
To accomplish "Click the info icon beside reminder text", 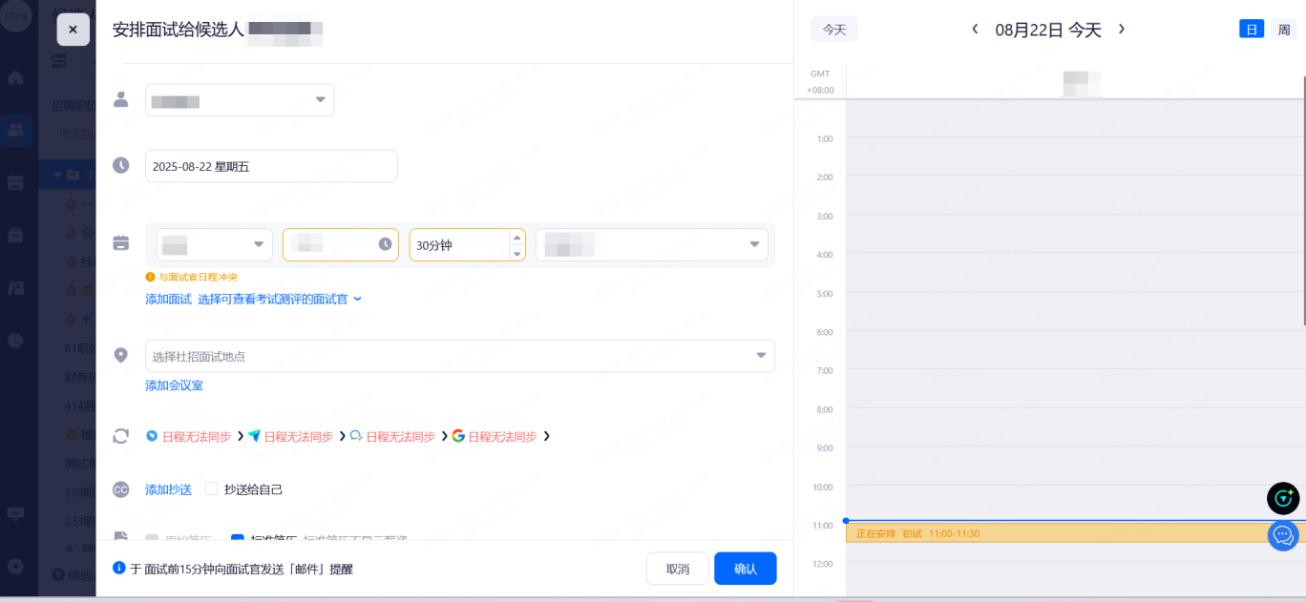I will click(119, 568).
